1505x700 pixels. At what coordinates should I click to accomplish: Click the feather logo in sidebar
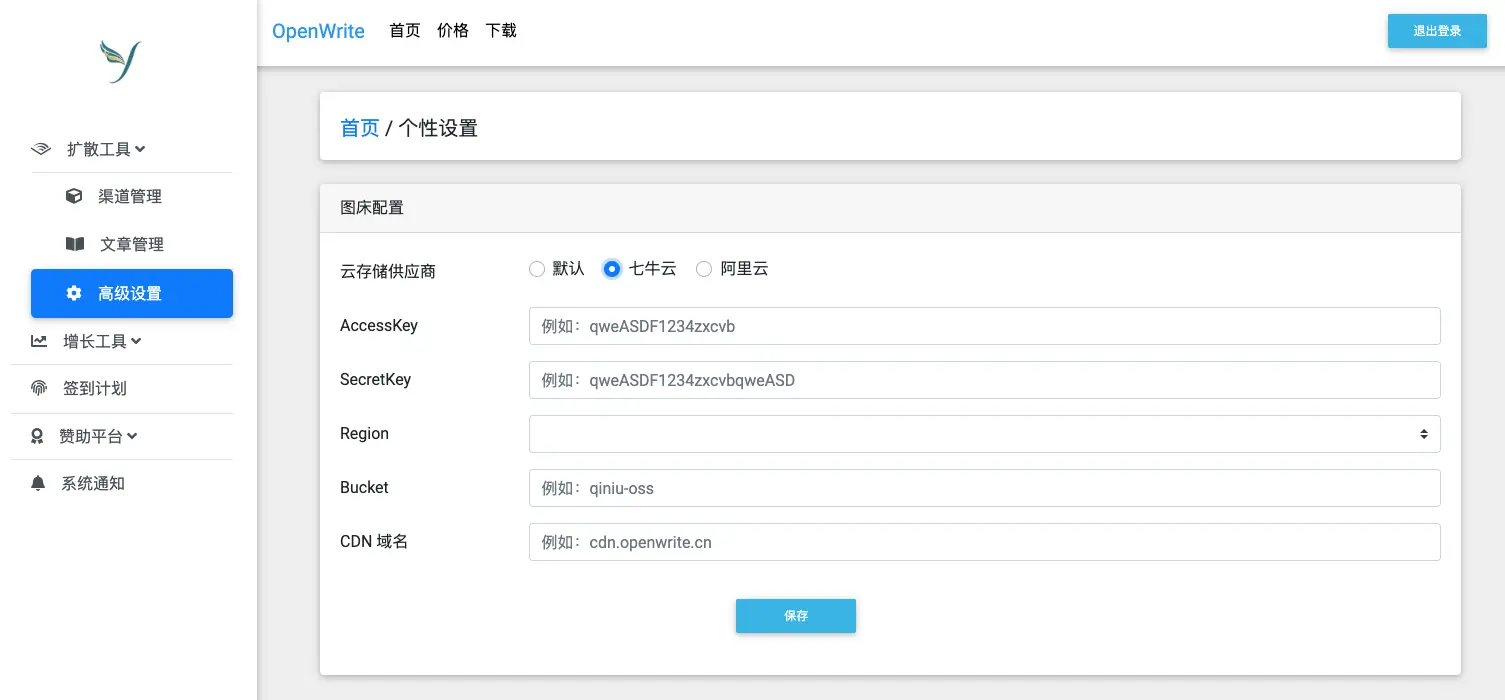click(x=121, y=62)
